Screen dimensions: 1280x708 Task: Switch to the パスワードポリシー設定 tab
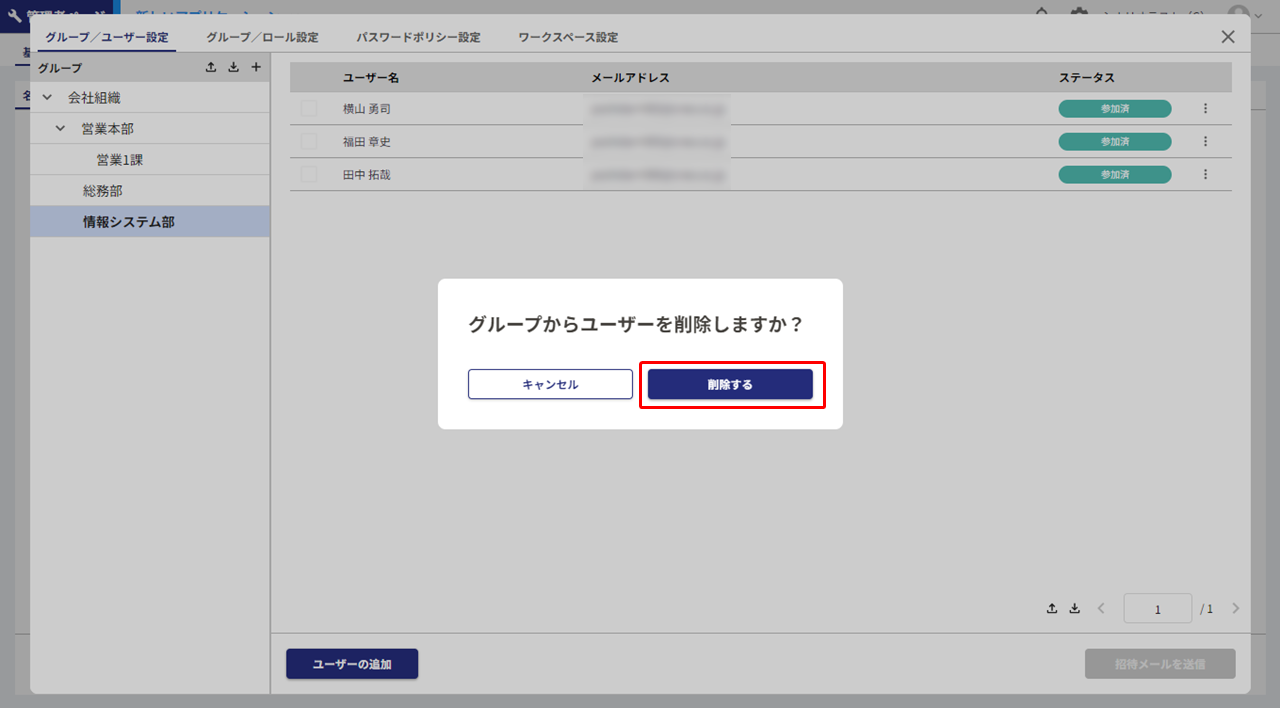click(x=418, y=38)
